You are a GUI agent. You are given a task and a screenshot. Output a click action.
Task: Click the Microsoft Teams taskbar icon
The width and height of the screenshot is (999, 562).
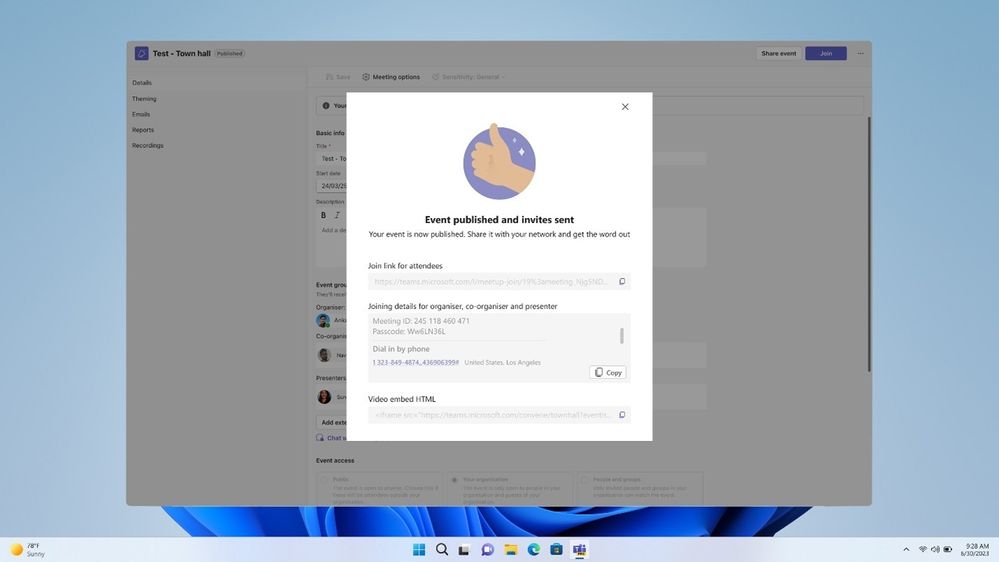[x=579, y=549]
